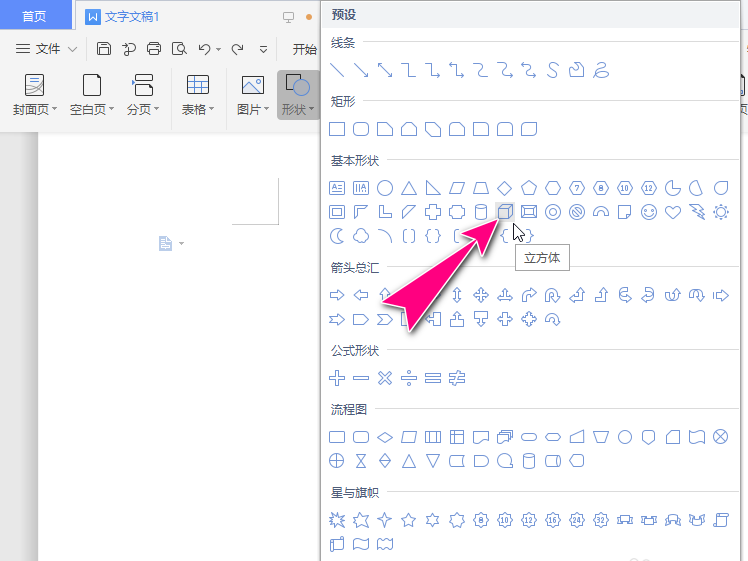Screen dimensions: 748x561
Task: Select the diamond basic shape
Action: (x=505, y=188)
